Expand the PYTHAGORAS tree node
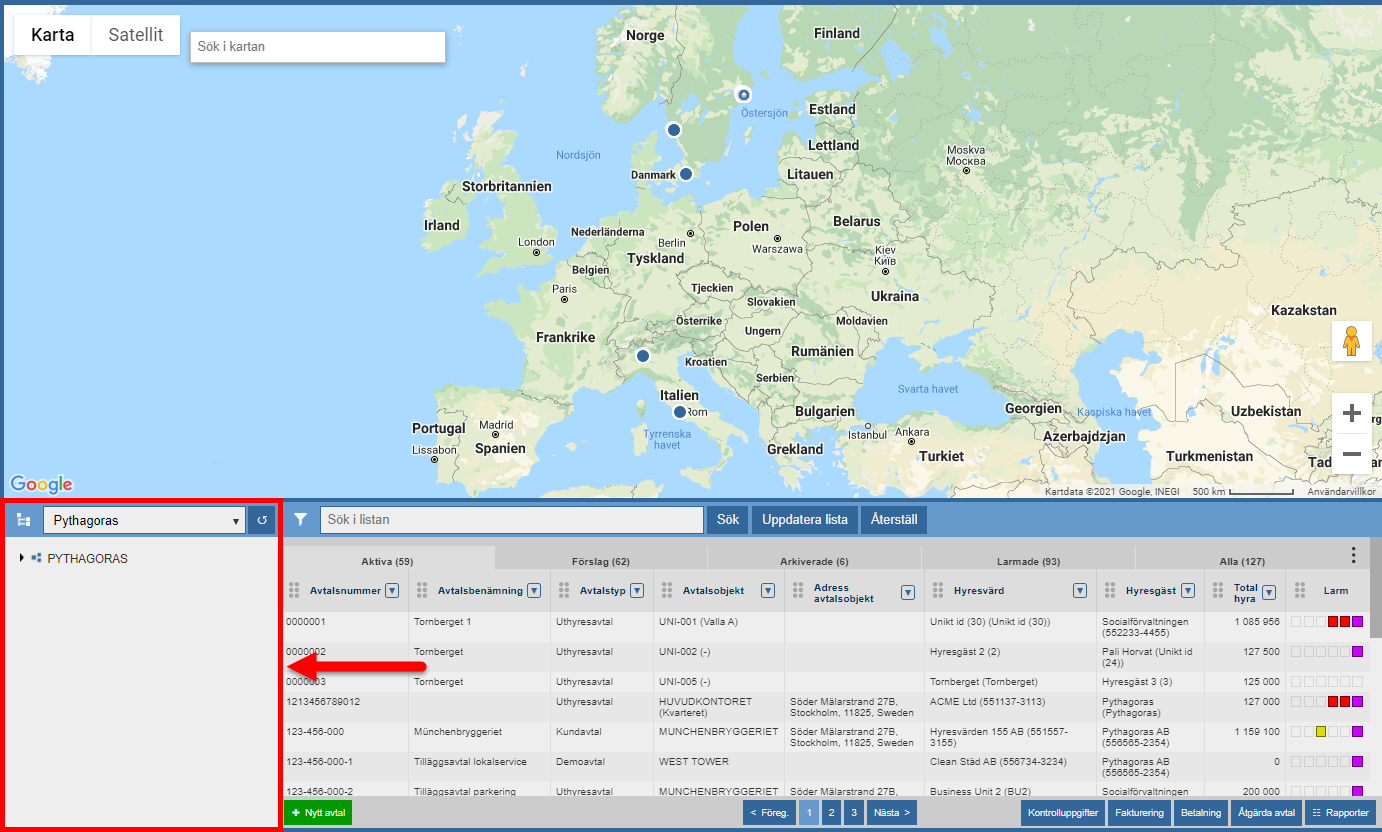Screen dimensions: 1382x832 22,558
